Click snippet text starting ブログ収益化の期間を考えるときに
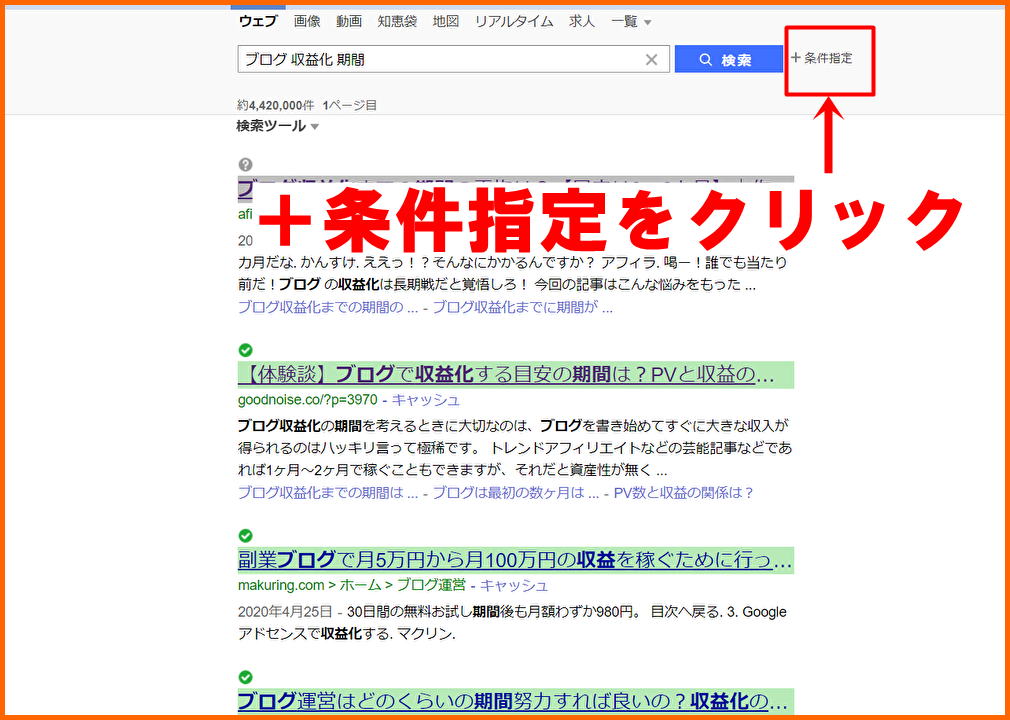This screenshot has height=720, width=1010. coord(515,448)
